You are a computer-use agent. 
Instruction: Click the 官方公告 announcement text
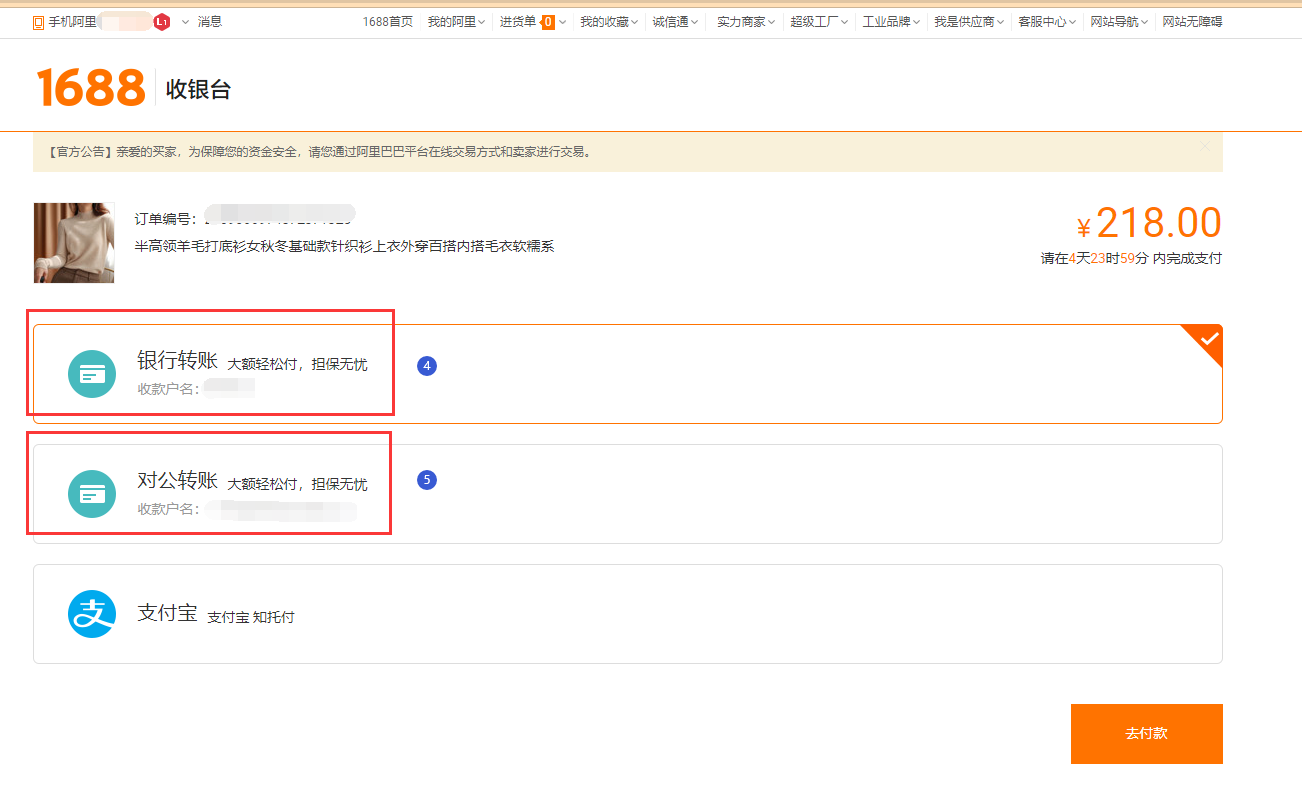click(320, 152)
